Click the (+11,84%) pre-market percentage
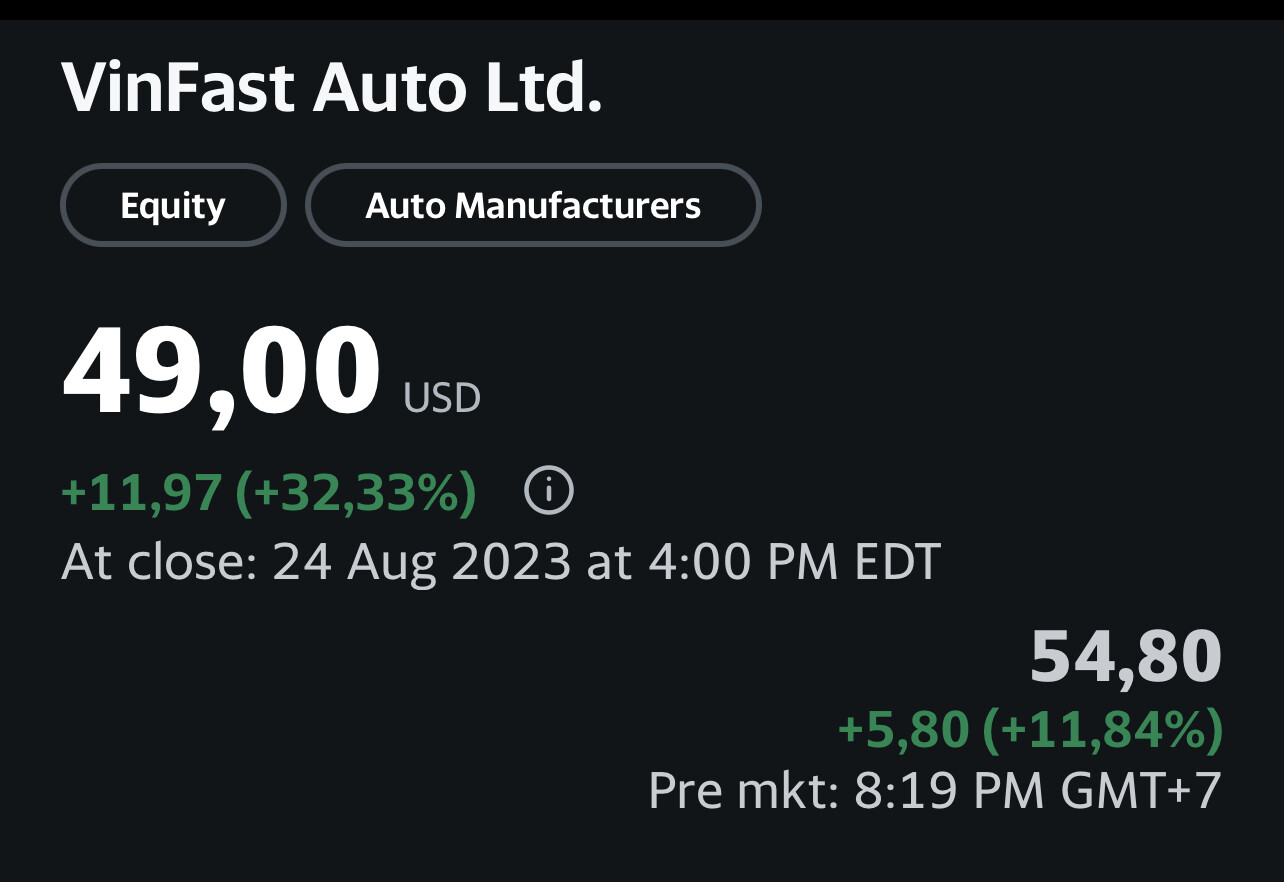 tap(1103, 729)
